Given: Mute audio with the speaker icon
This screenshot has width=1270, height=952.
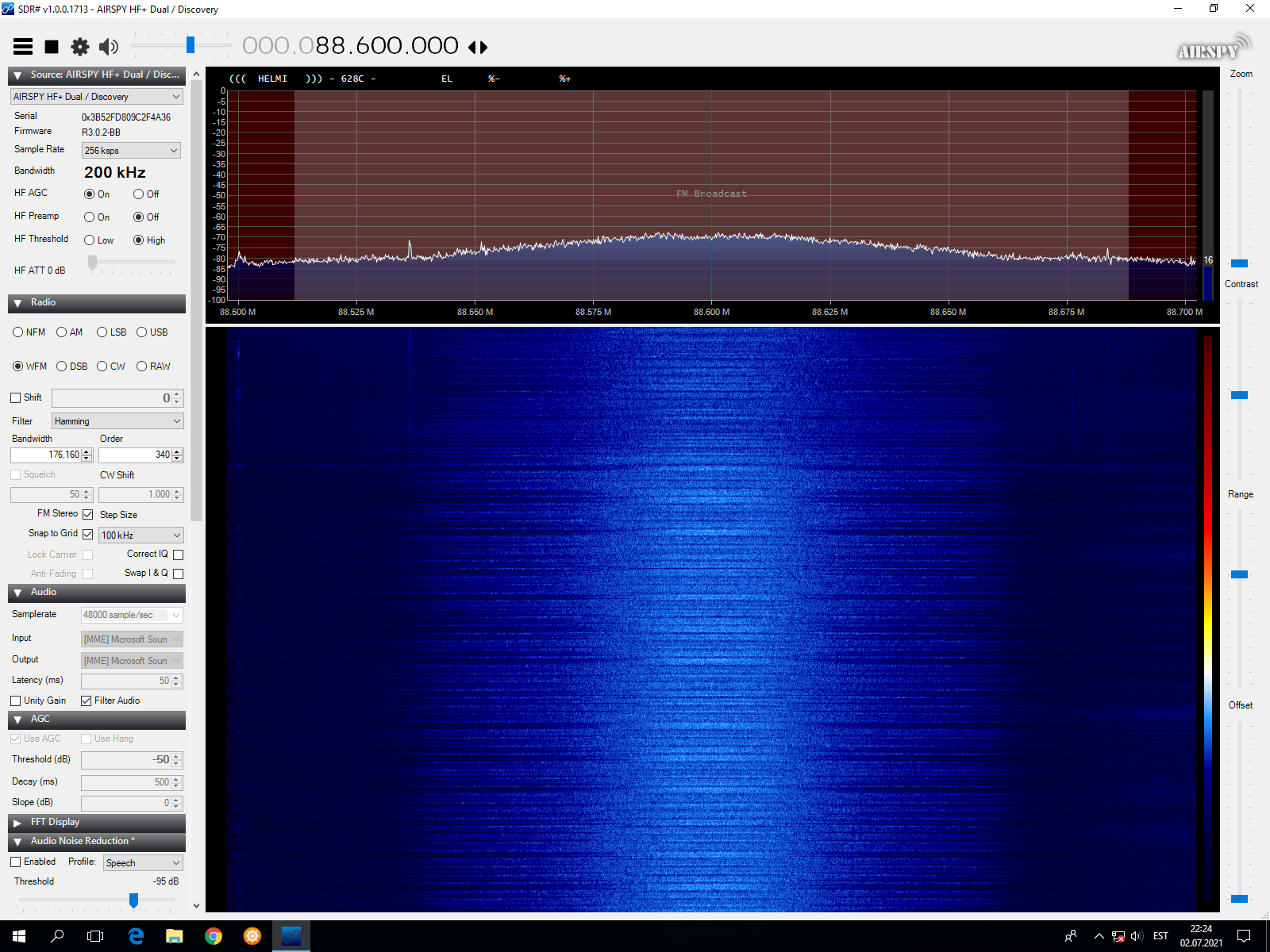Looking at the screenshot, I should coord(109,47).
